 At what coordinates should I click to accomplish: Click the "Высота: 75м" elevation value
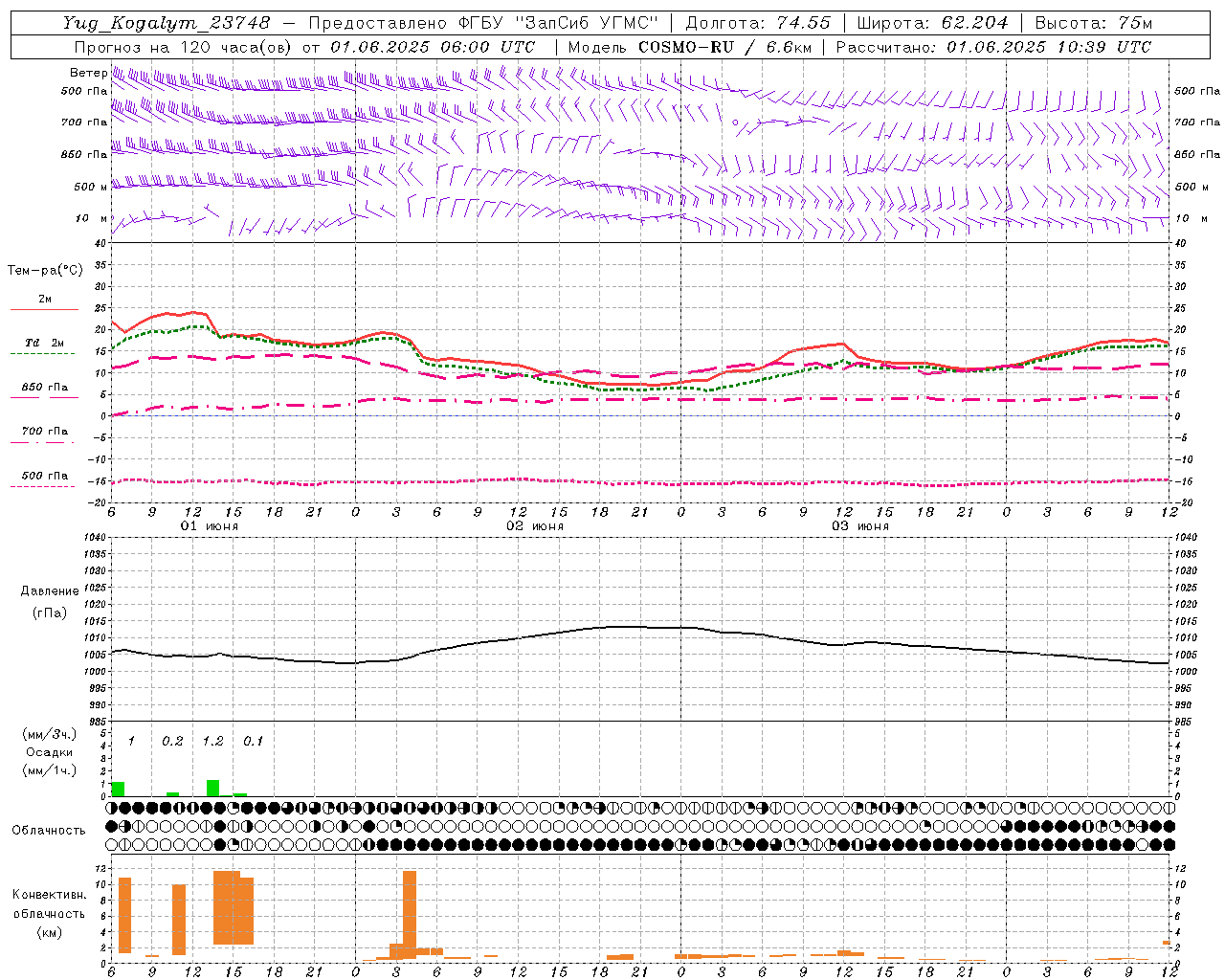(1093, 23)
